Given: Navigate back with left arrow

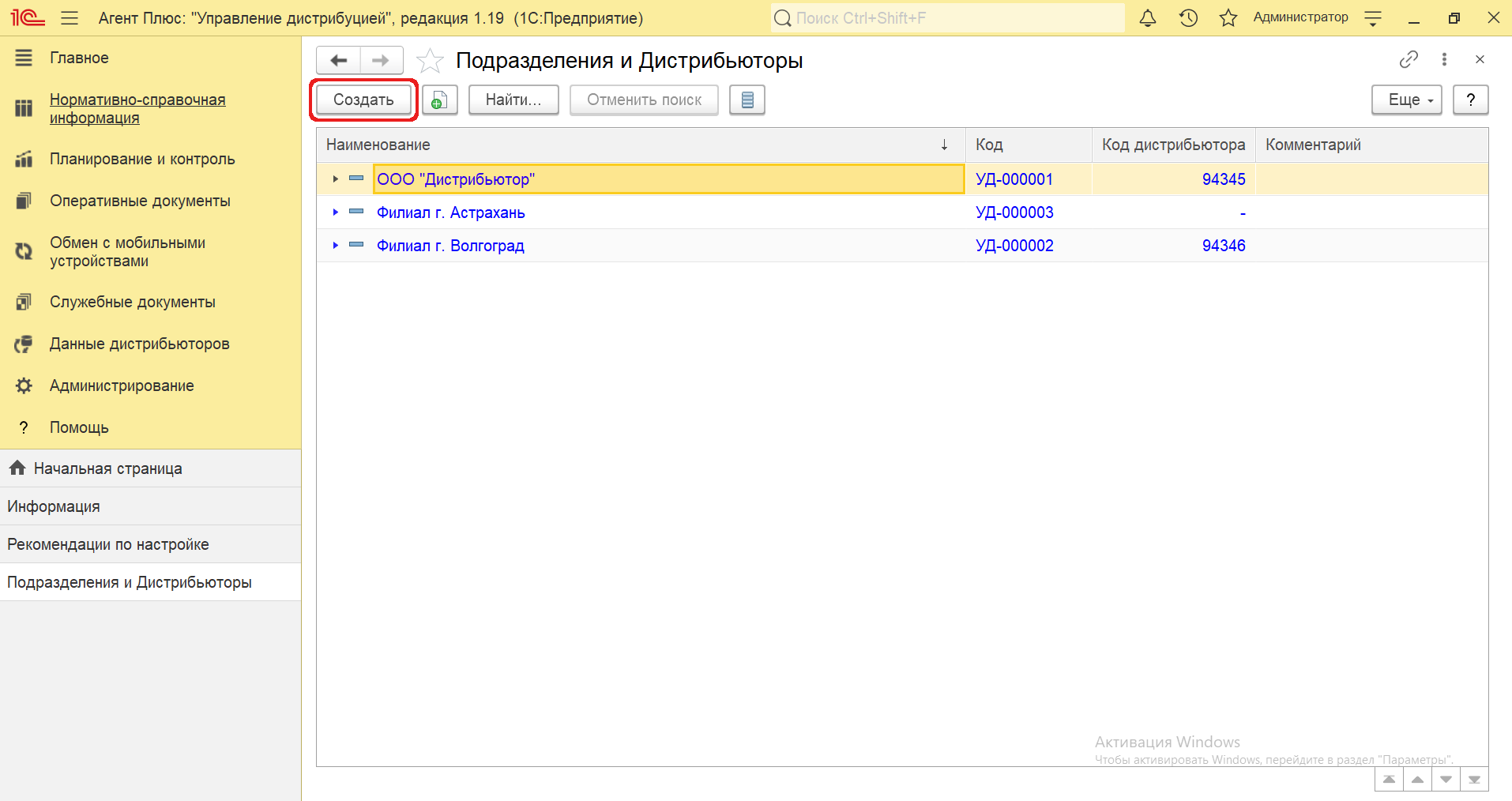Looking at the screenshot, I should tap(339, 60).
